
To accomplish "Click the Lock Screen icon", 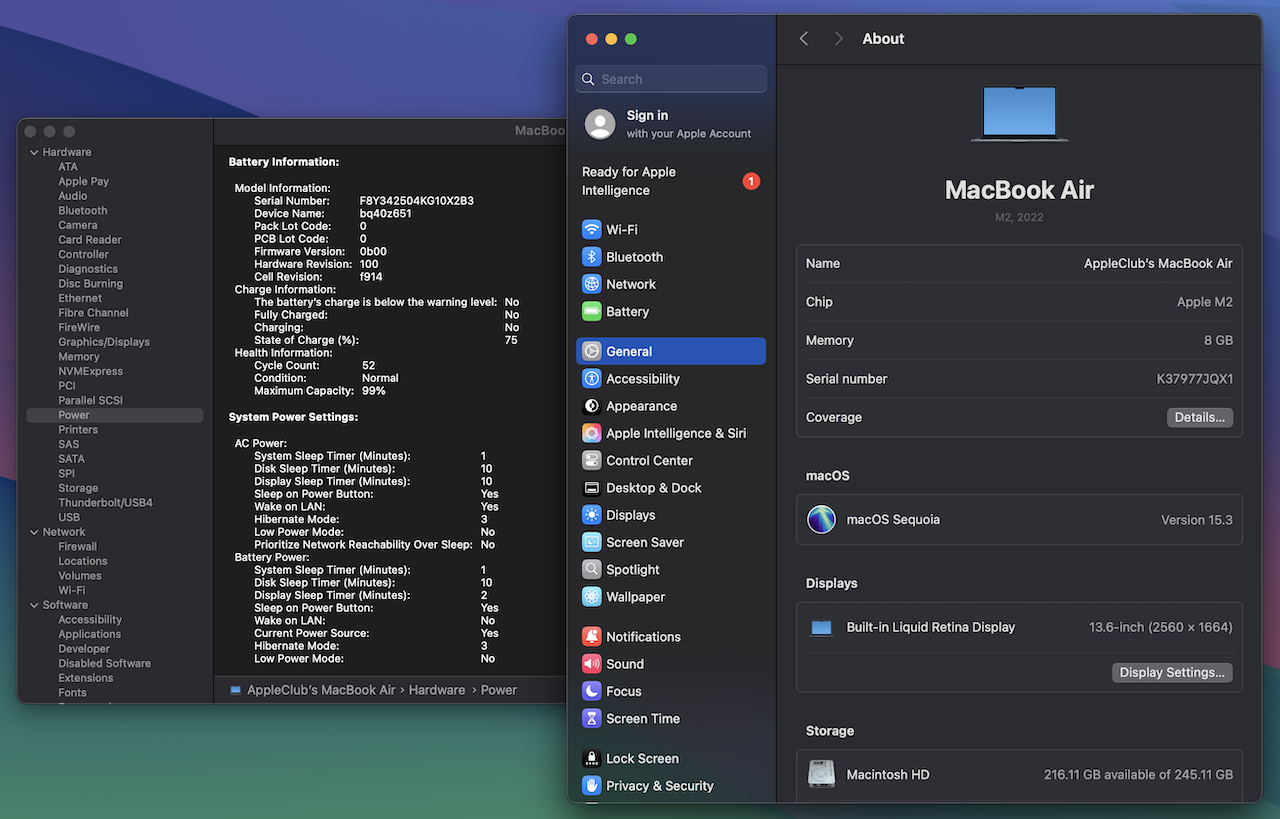I will [x=592, y=759].
